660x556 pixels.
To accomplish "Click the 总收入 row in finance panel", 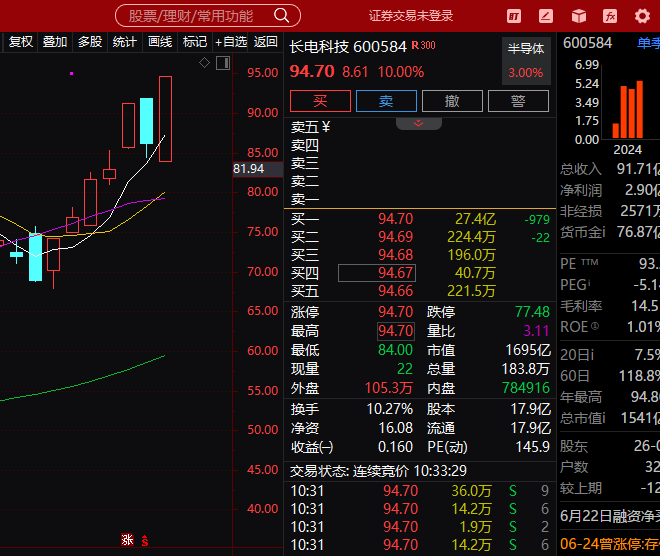I will pos(610,169).
